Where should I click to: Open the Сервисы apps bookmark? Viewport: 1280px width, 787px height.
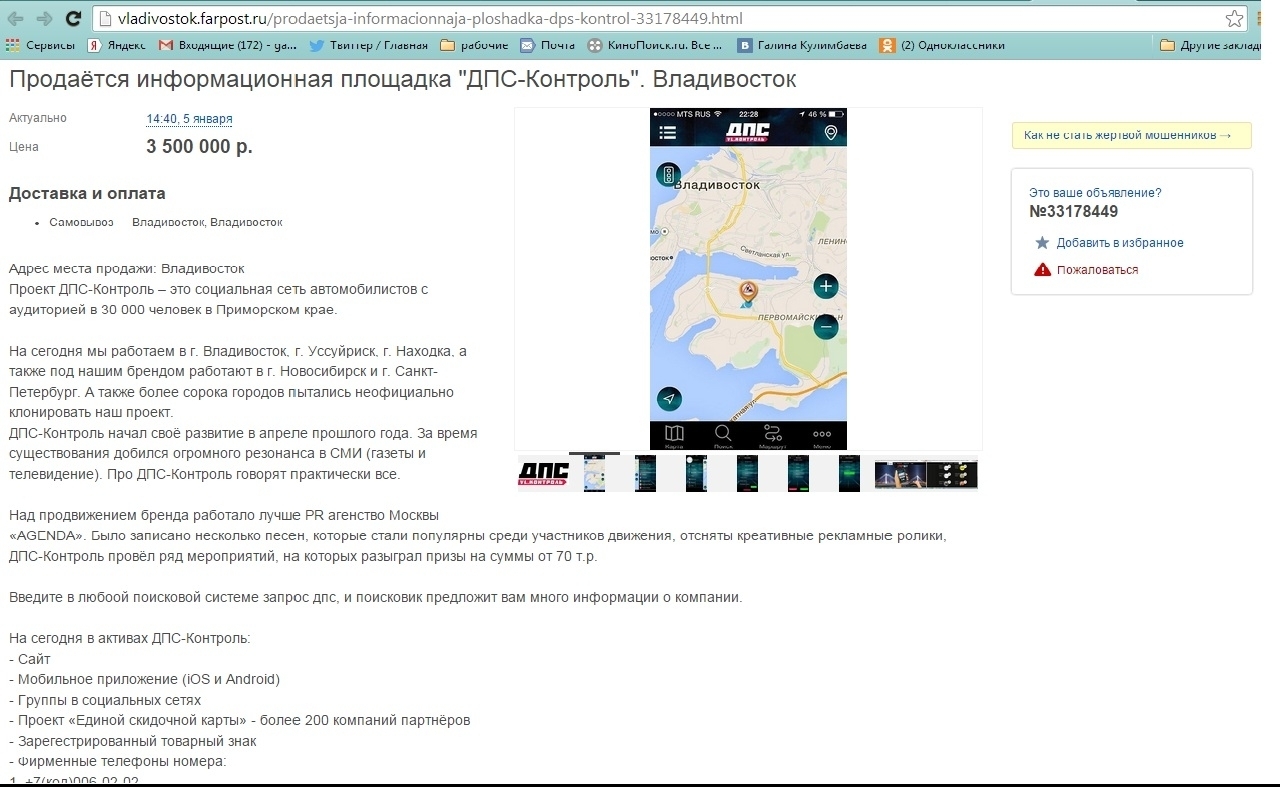click(x=40, y=45)
